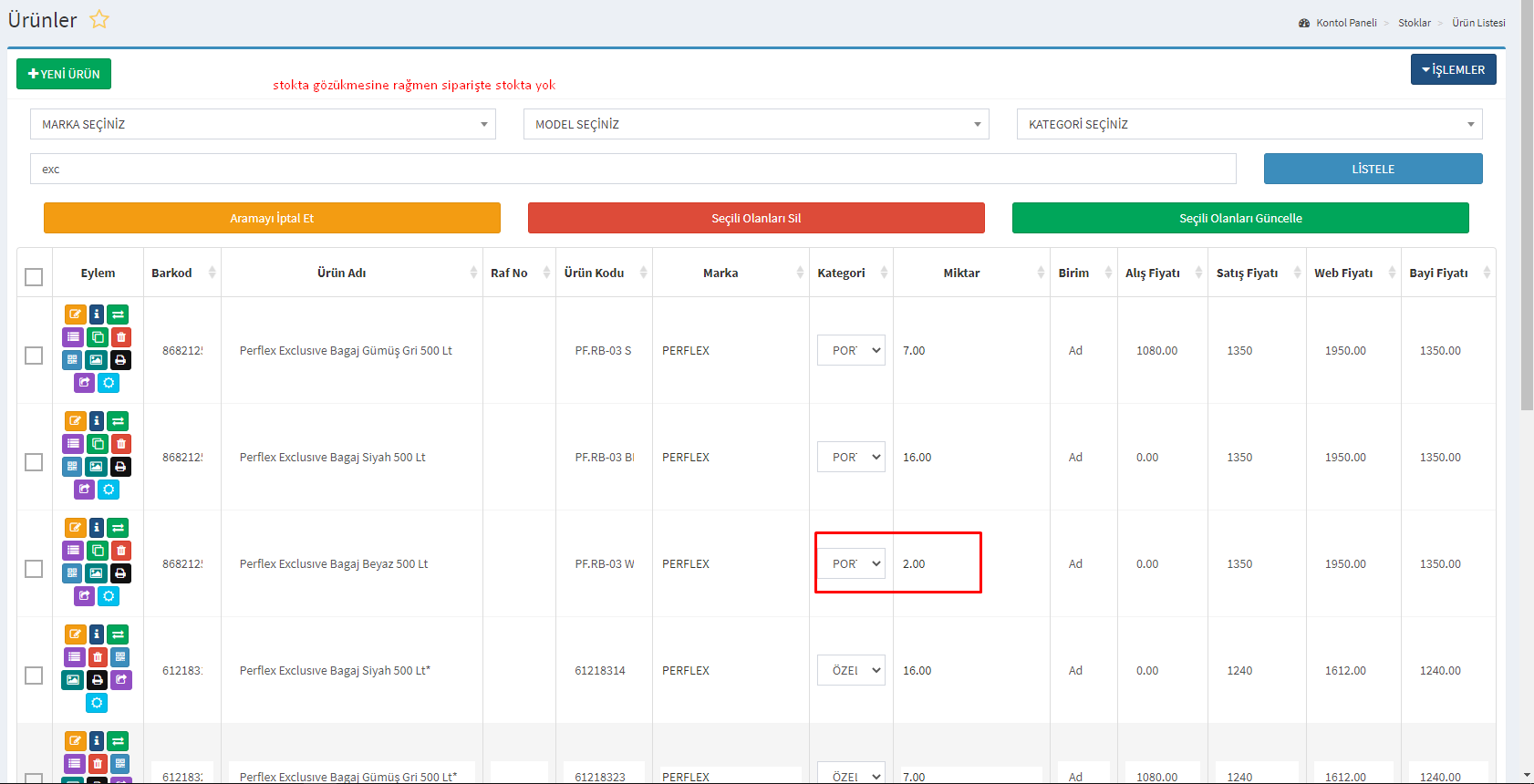Go to Stoklar in the breadcrumb

tap(1414, 23)
